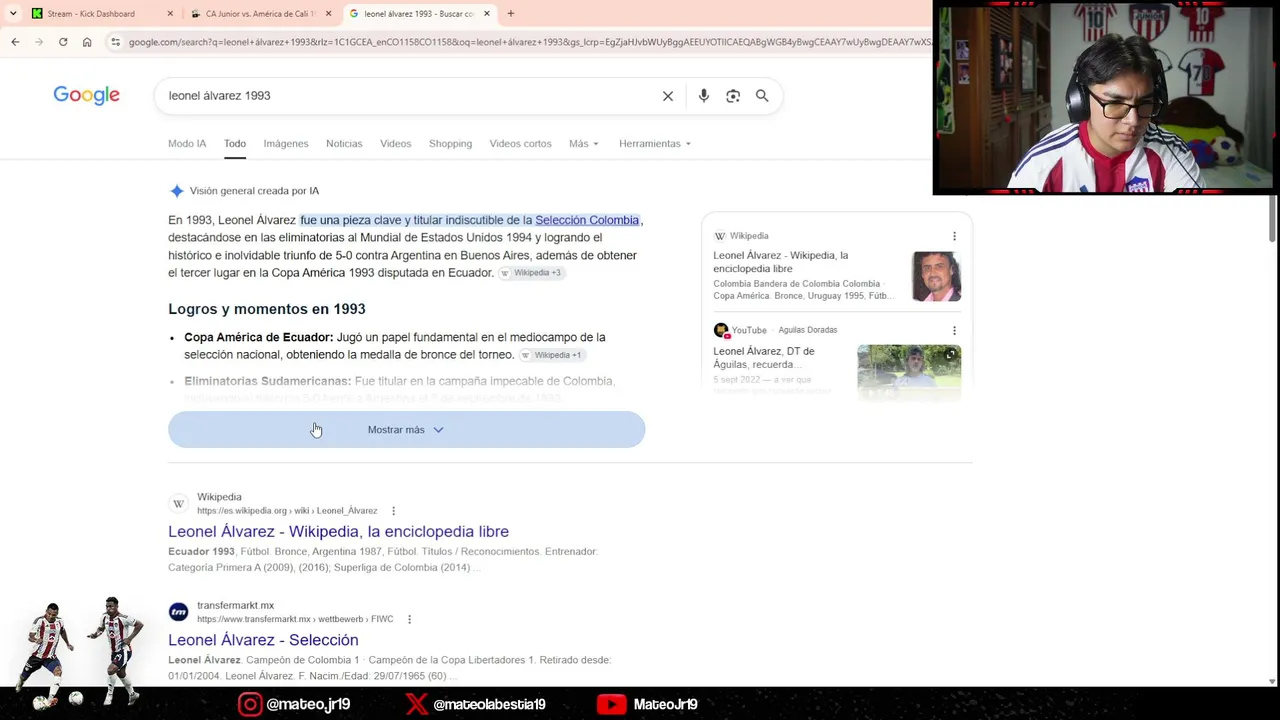Open three-dot menu on YouTube source card
Screen dimensions: 1280x720
(x=954, y=330)
